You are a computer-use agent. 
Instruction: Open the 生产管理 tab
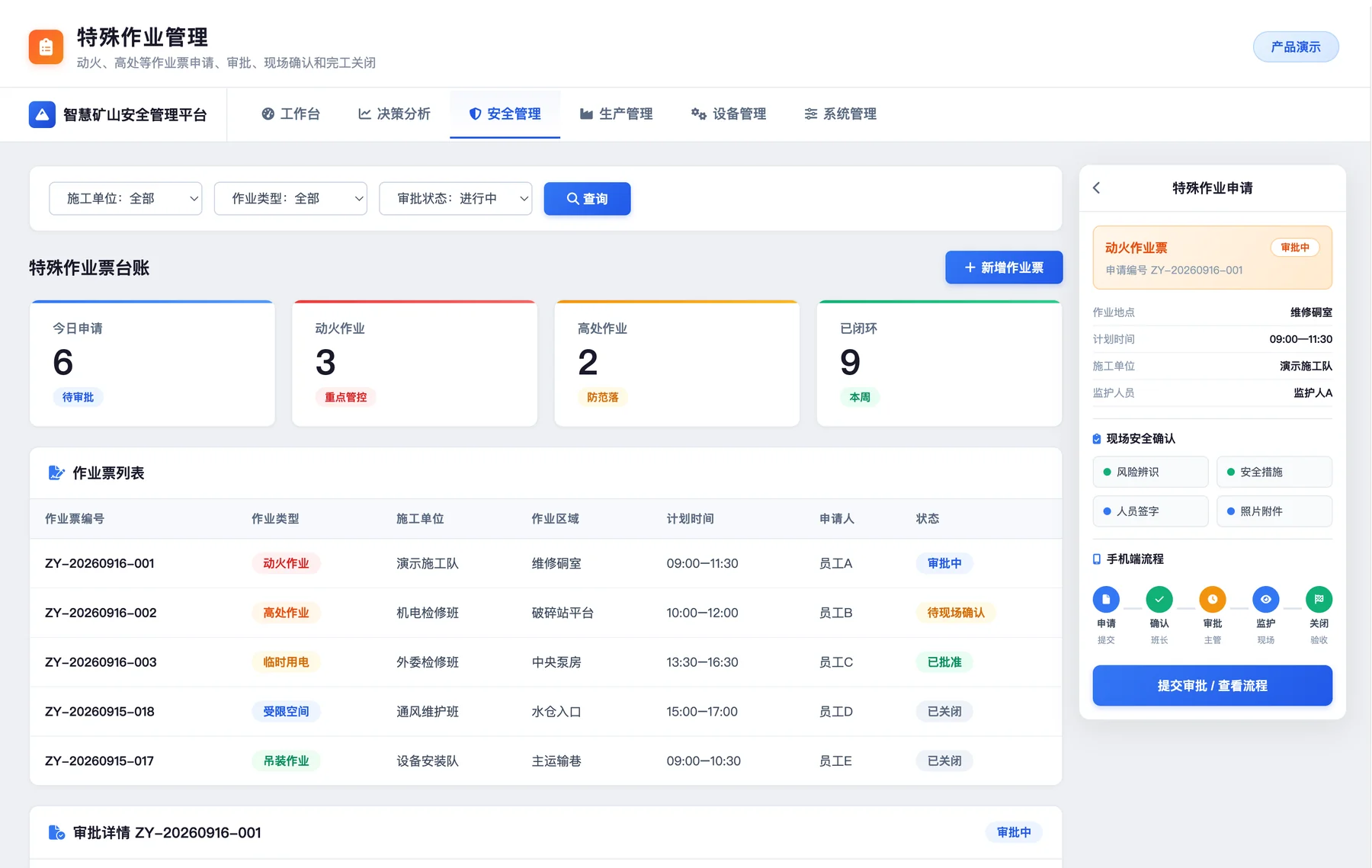coord(616,114)
